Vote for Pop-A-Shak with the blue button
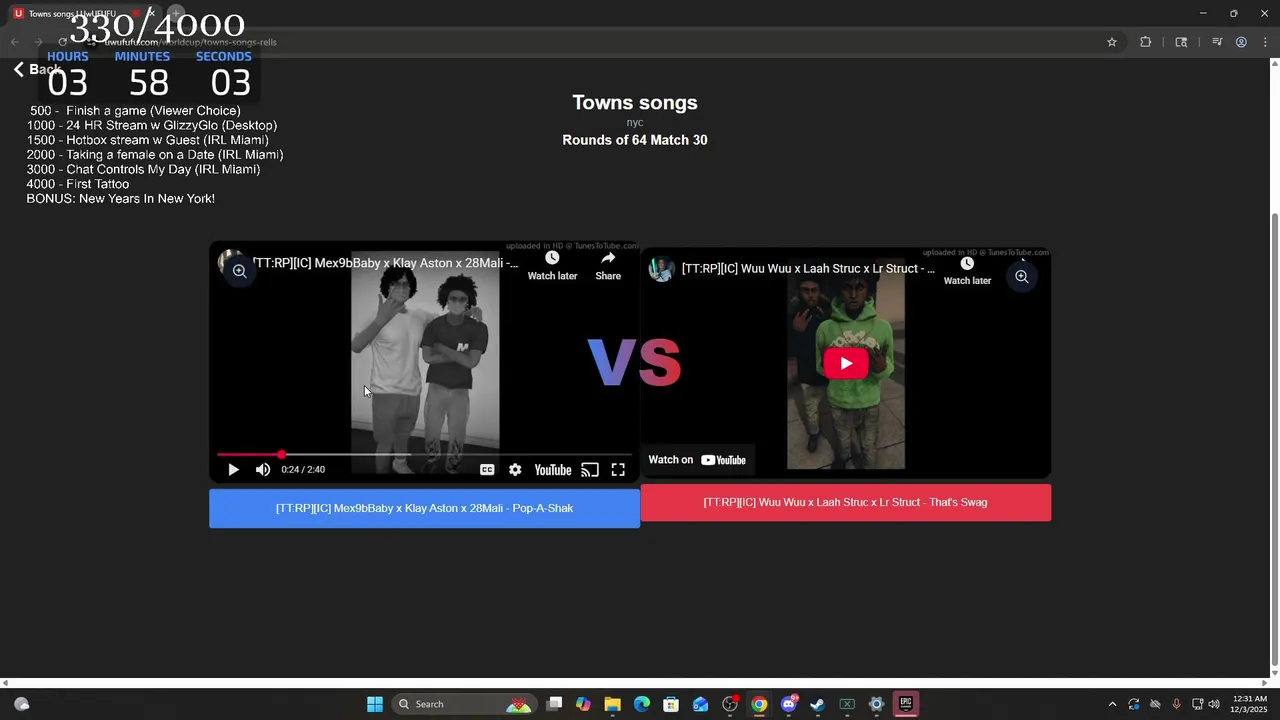The image size is (1280, 720). tap(424, 508)
